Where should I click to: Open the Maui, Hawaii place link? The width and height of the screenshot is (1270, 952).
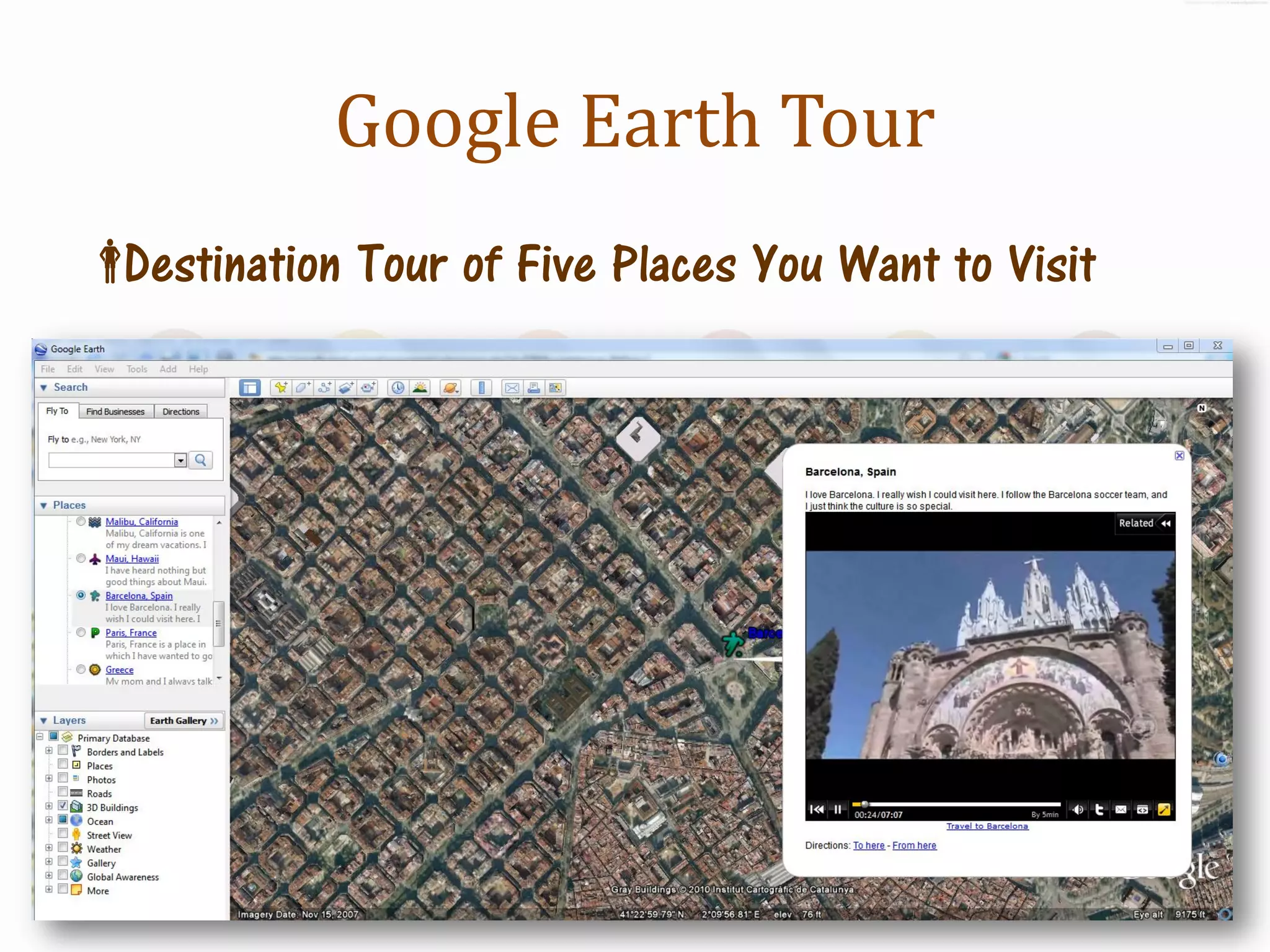pyautogui.click(x=132, y=559)
